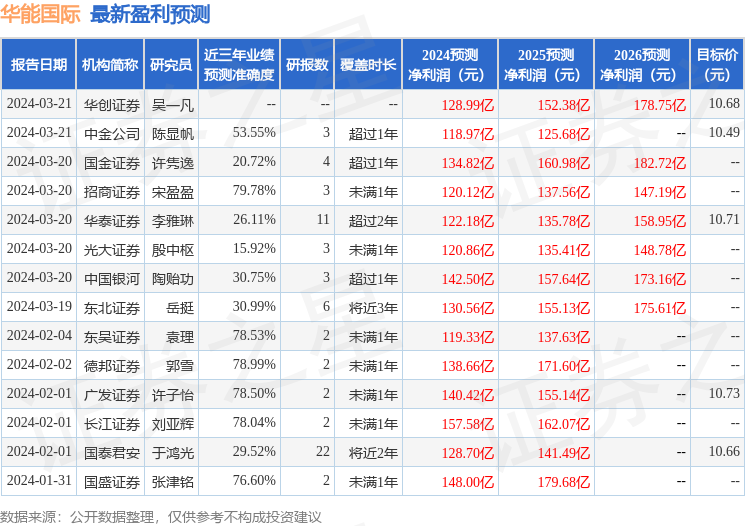The height and width of the screenshot is (526, 745).
Task: Click 长江证券 institution cell
Action: pos(112,424)
